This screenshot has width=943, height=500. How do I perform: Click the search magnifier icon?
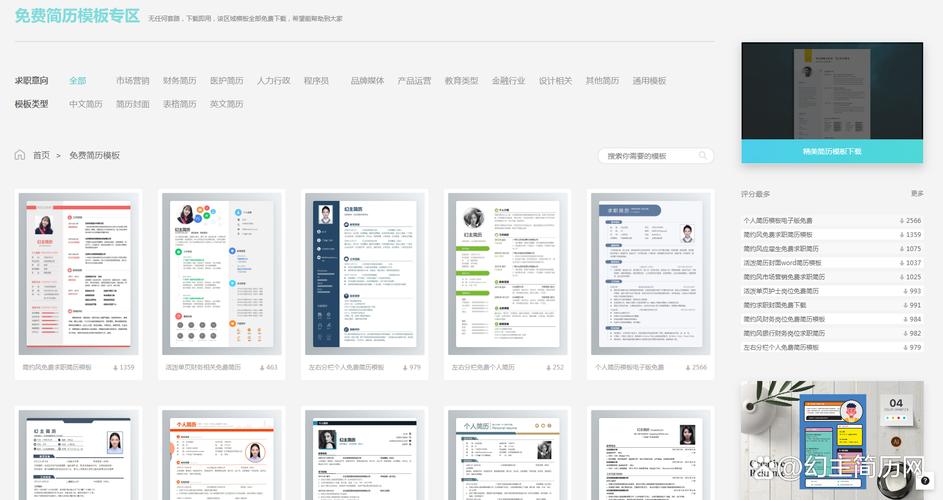[x=702, y=156]
